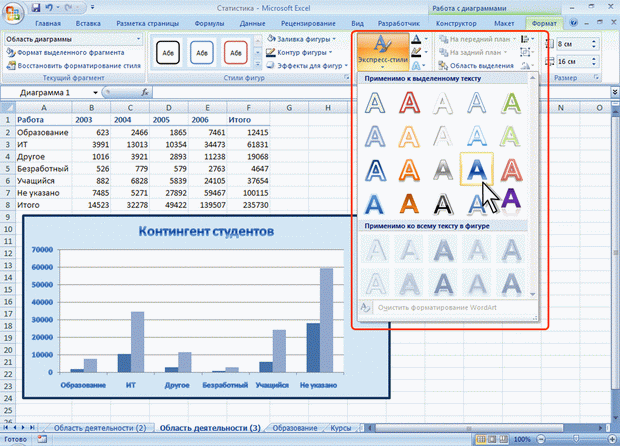Click Формат выделенного фрагмента
This screenshot has height=446, width=620.
click(65, 53)
